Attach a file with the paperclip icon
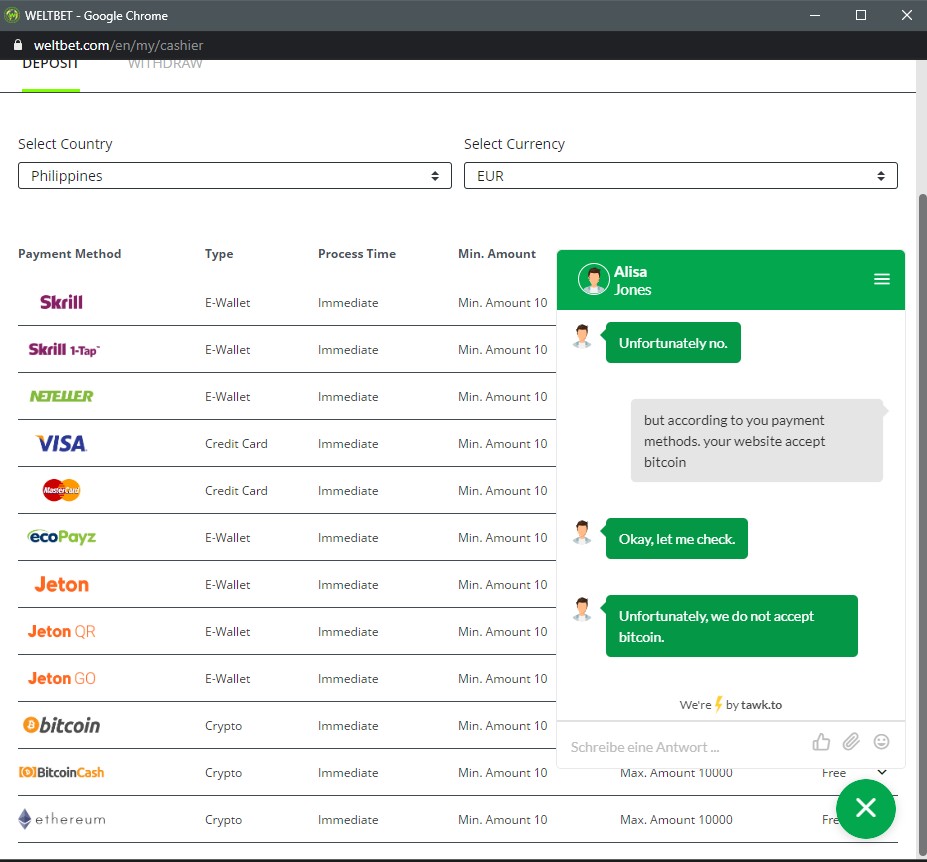 click(851, 741)
